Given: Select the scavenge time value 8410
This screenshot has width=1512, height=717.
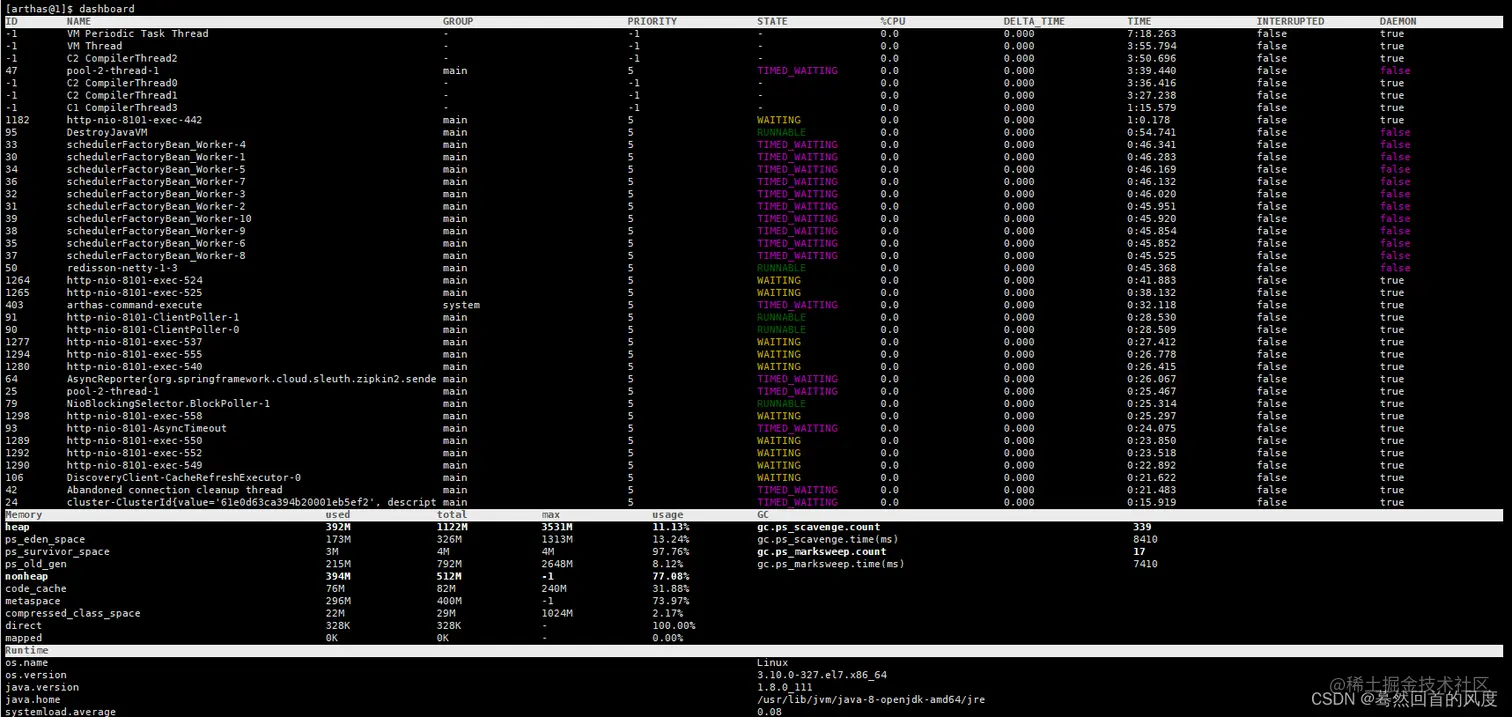Looking at the screenshot, I should [1145, 540].
